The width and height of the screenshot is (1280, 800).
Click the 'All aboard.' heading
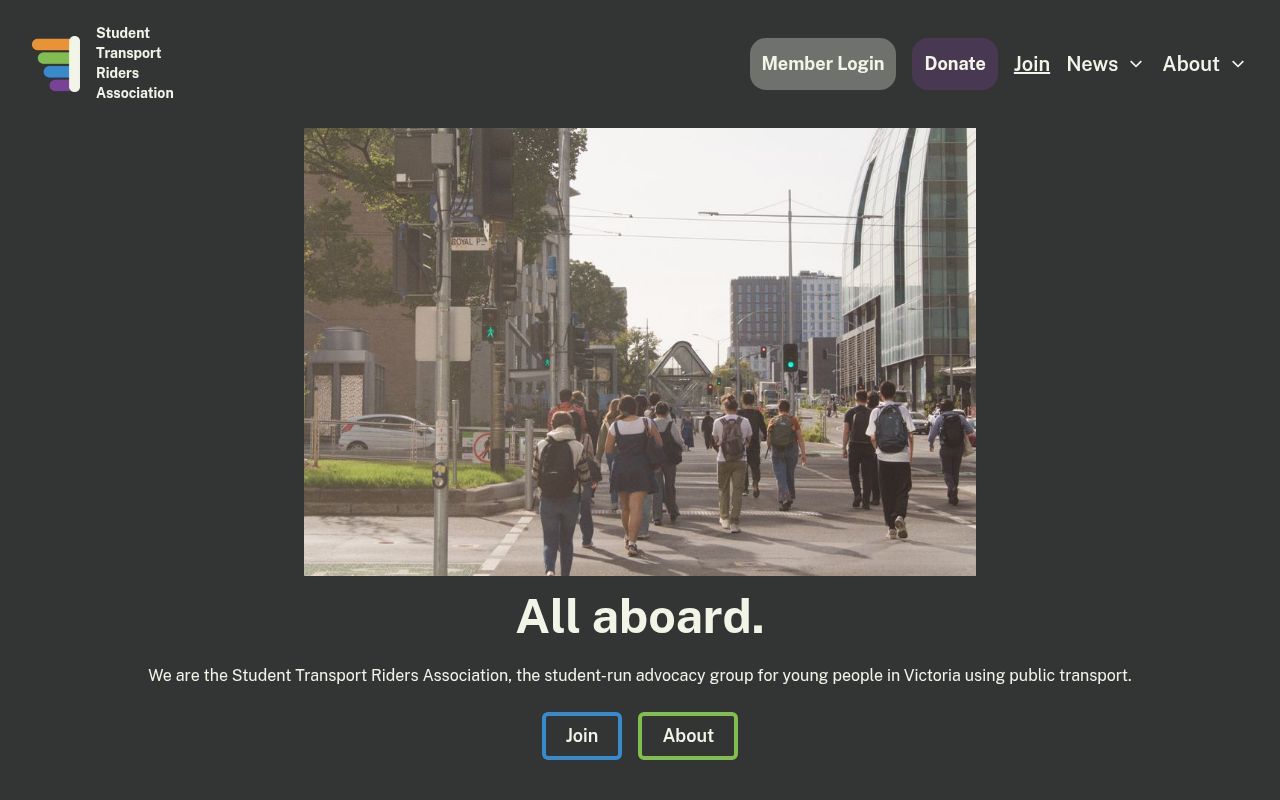coord(640,616)
